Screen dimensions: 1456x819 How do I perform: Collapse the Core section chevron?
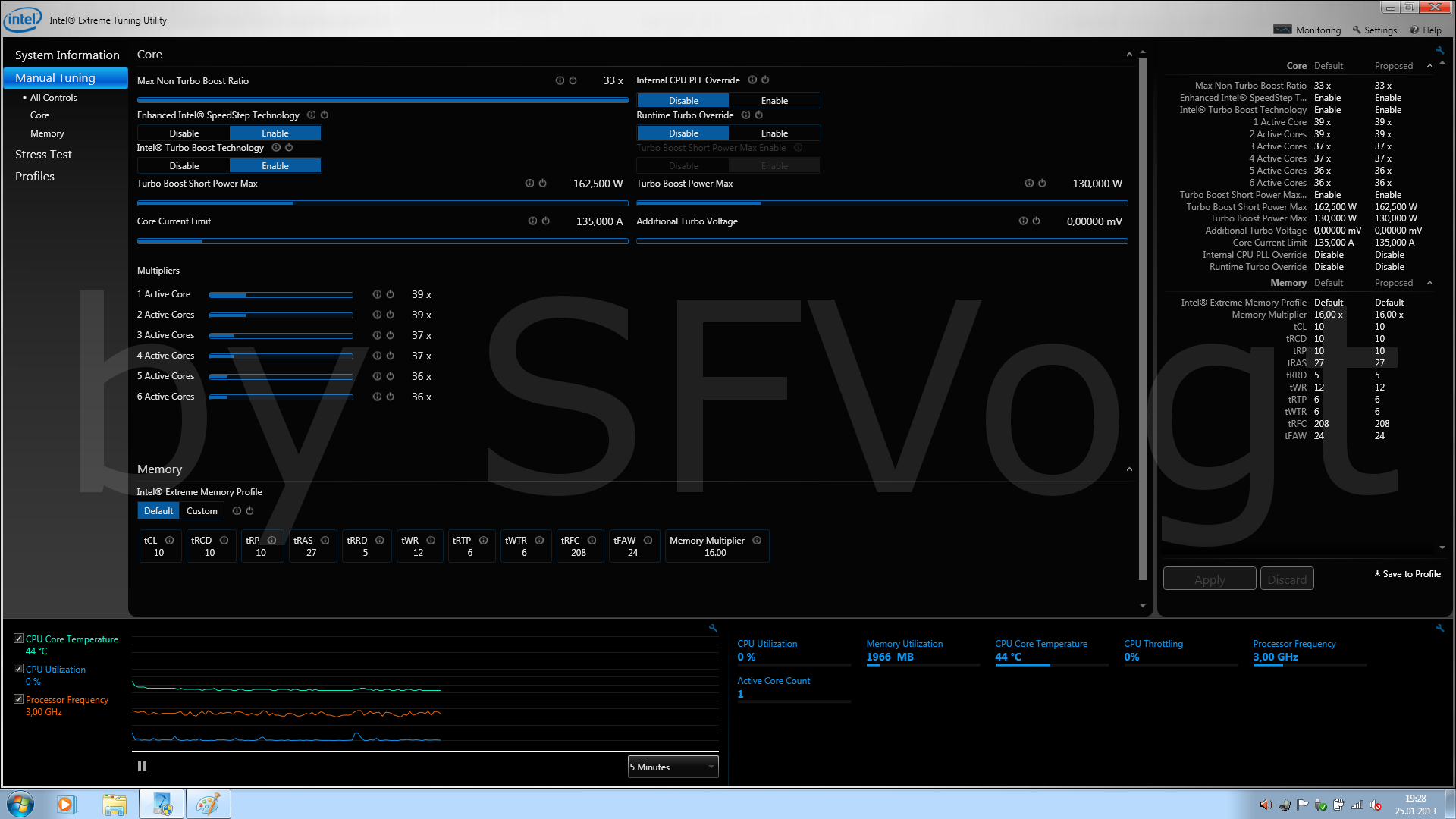click(1129, 55)
